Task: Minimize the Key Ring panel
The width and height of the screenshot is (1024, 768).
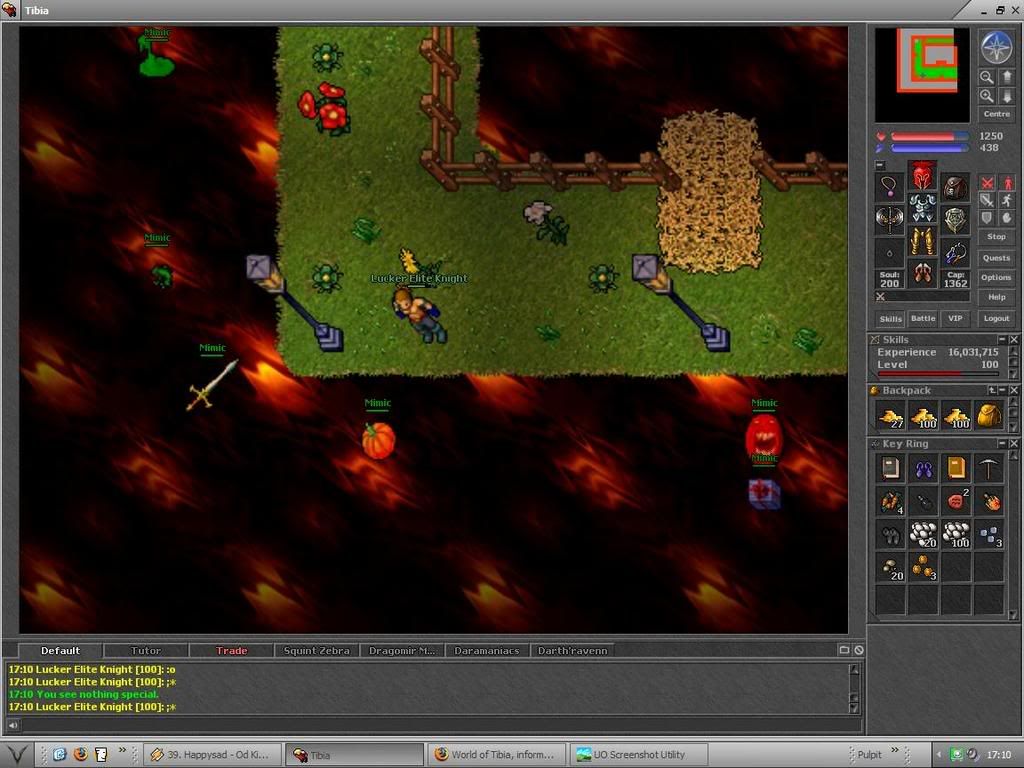Action: pos(1001,443)
